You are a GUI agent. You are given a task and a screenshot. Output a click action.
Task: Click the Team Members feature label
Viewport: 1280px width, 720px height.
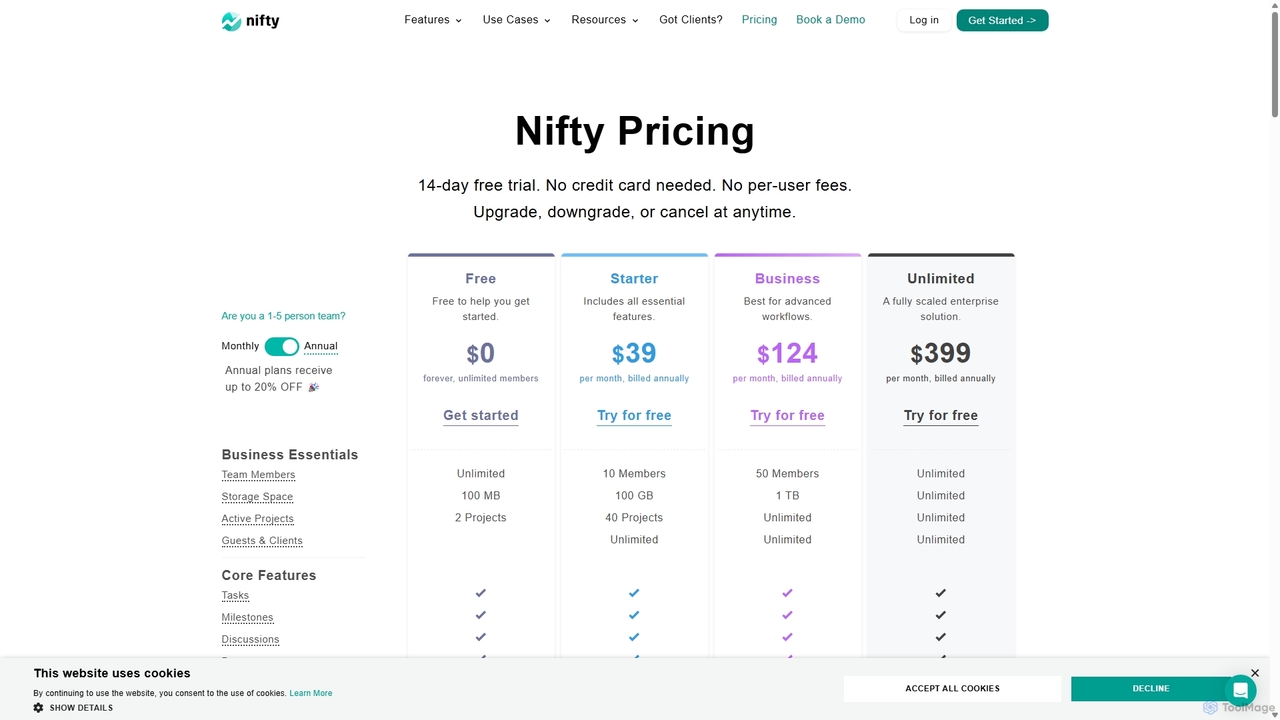[x=258, y=475]
